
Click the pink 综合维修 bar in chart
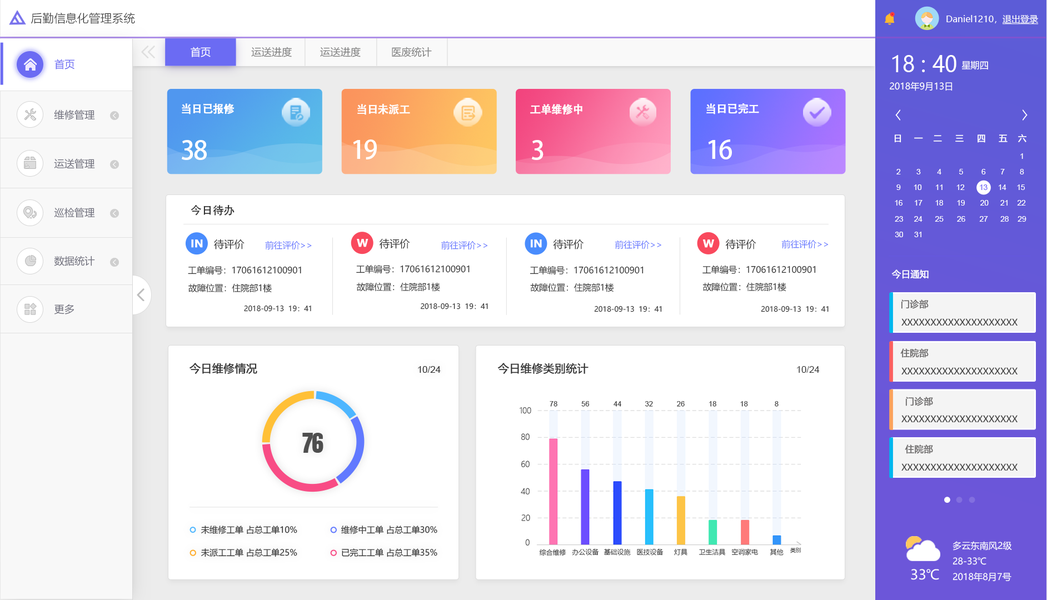pos(553,491)
